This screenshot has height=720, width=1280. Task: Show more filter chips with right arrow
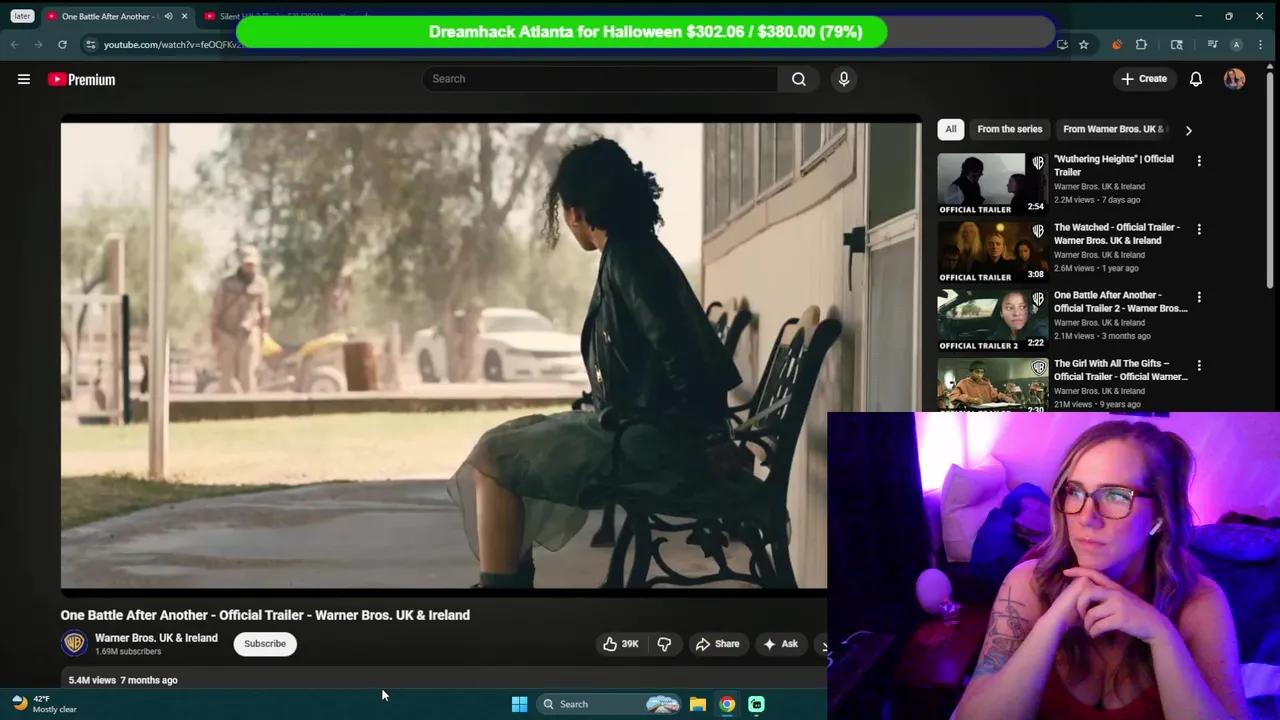1188,130
